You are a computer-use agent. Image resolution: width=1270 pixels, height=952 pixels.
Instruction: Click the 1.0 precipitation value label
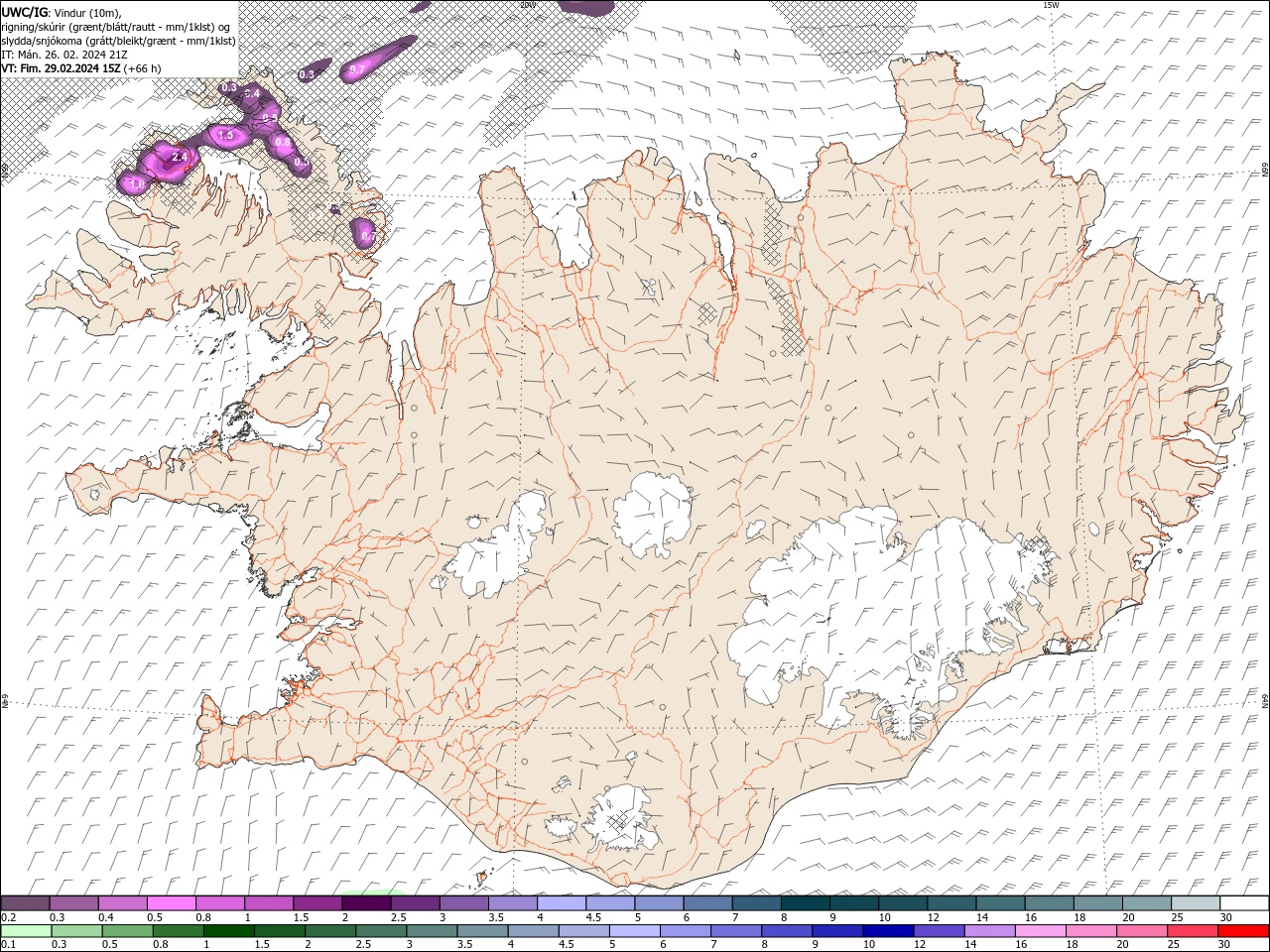pos(137,183)
